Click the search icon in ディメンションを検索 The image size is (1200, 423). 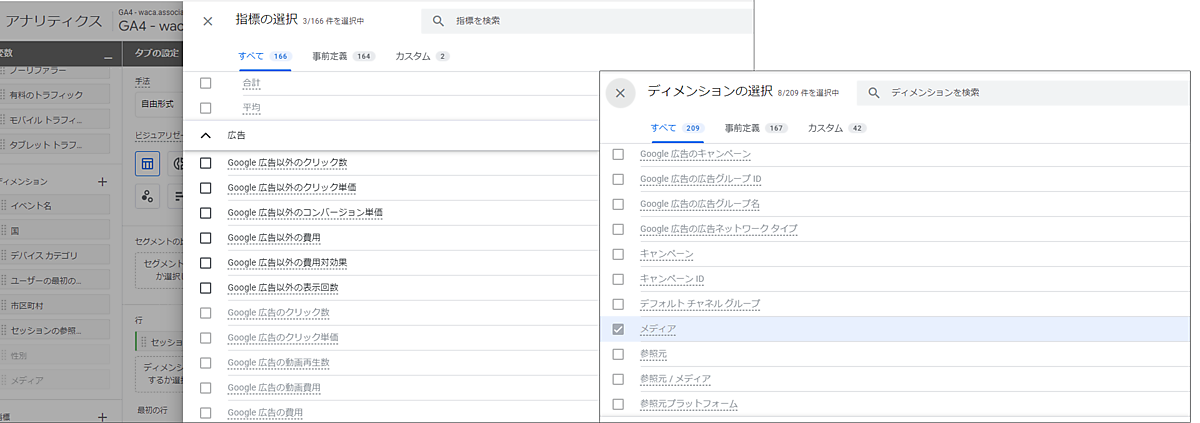874,93
